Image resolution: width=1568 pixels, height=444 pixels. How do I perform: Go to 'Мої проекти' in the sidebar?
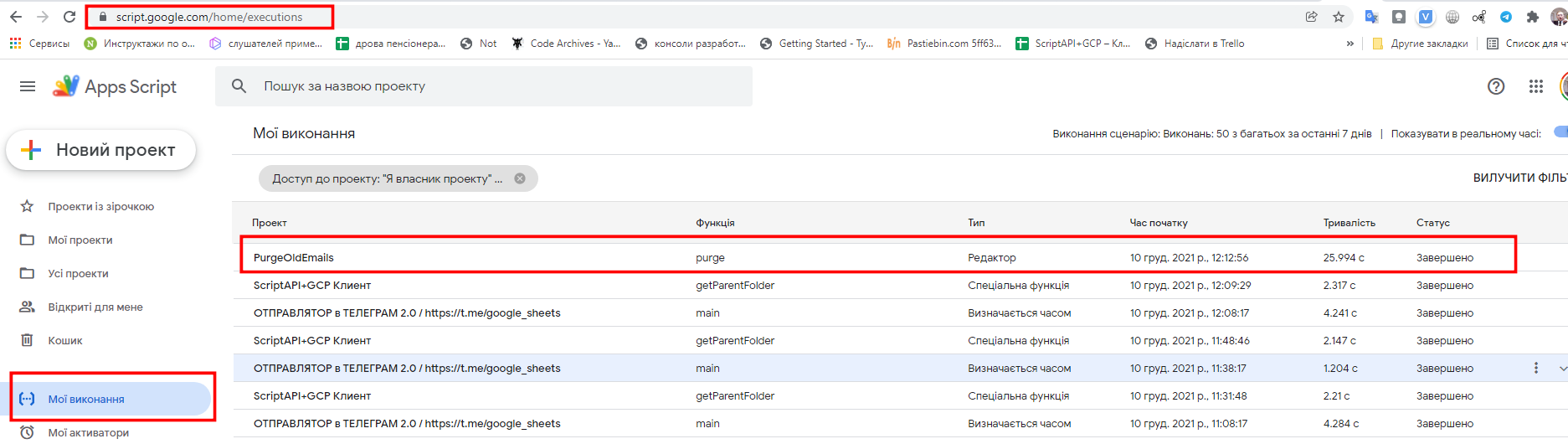point(80,240)
